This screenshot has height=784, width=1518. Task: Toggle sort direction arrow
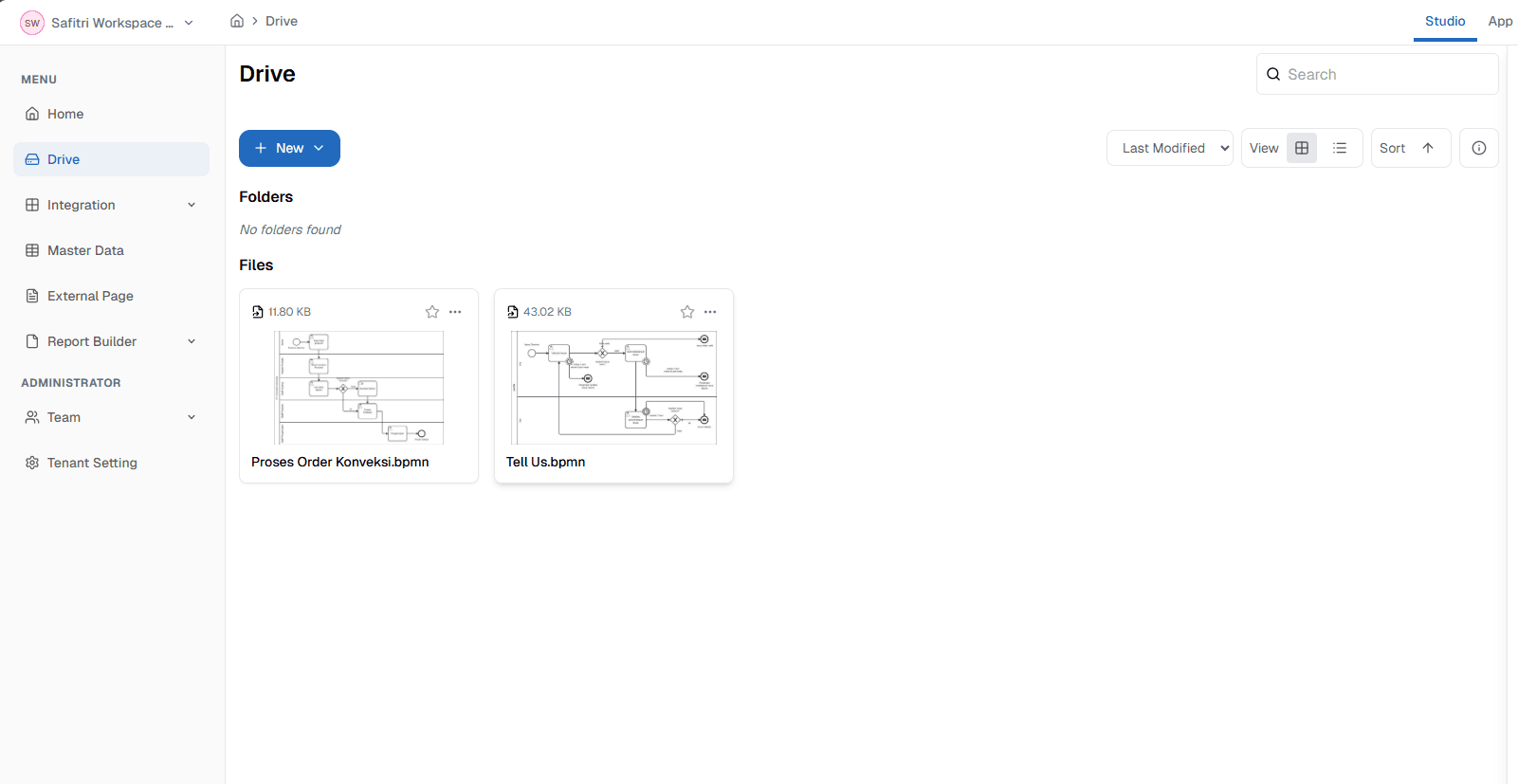(x=1428, y=148)
